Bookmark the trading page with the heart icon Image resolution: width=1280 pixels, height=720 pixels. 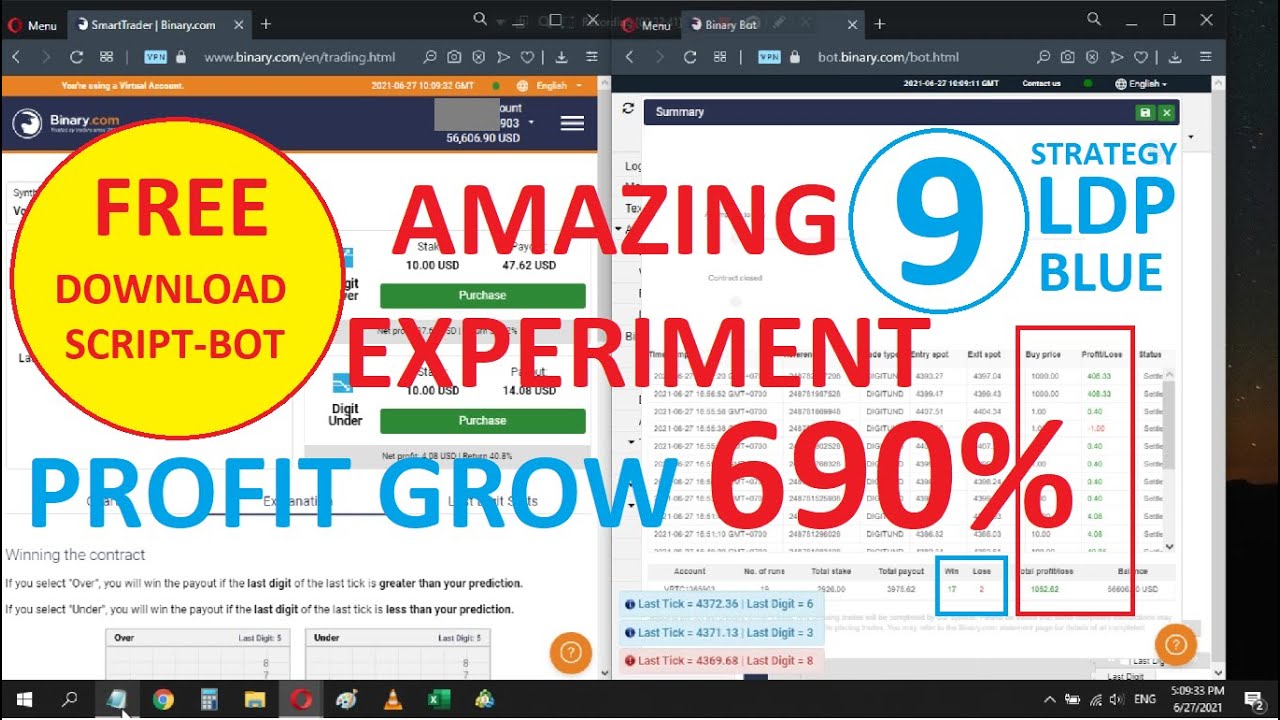coord(527,58)
